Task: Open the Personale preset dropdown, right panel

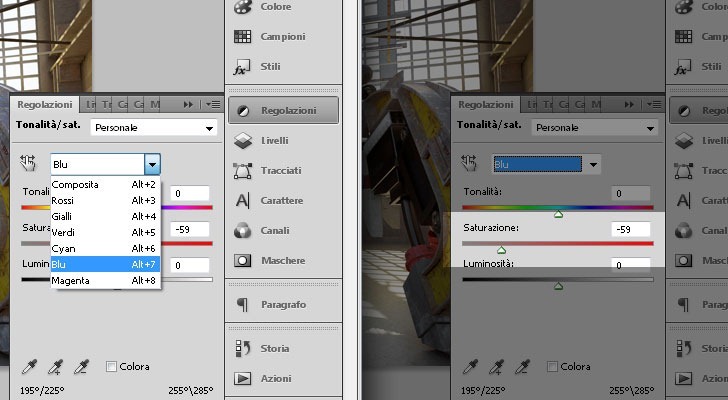Action: 595,128
